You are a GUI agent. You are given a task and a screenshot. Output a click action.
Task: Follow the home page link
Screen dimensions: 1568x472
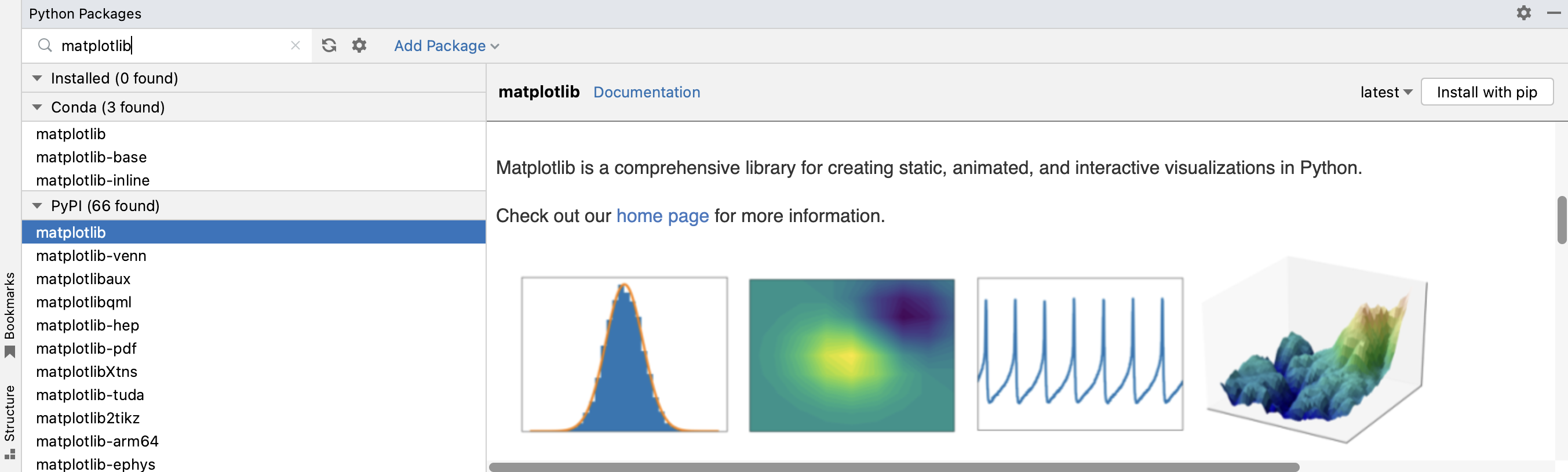pos(662,216)
